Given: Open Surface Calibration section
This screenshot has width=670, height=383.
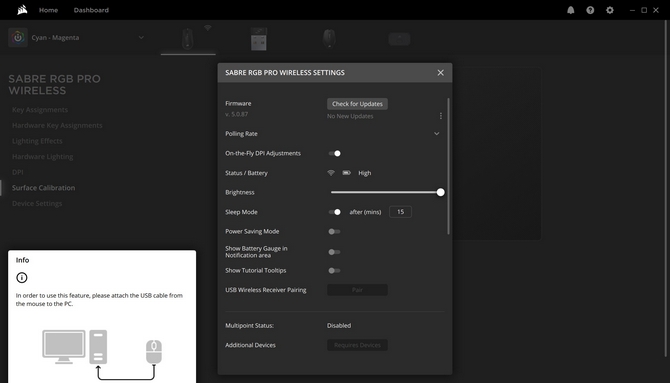Looking at the screenshot, I should click(44, 188).
